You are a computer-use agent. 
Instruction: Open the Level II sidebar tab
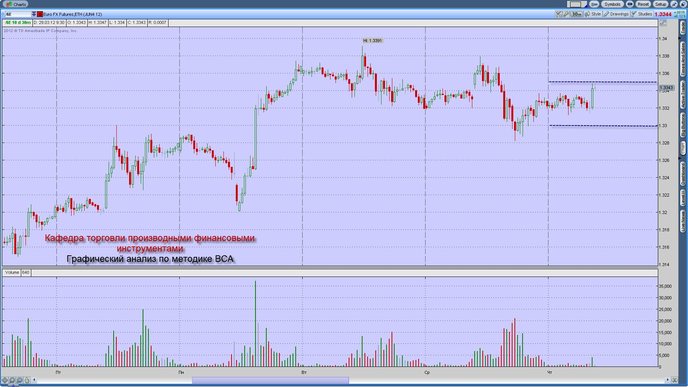683,197
